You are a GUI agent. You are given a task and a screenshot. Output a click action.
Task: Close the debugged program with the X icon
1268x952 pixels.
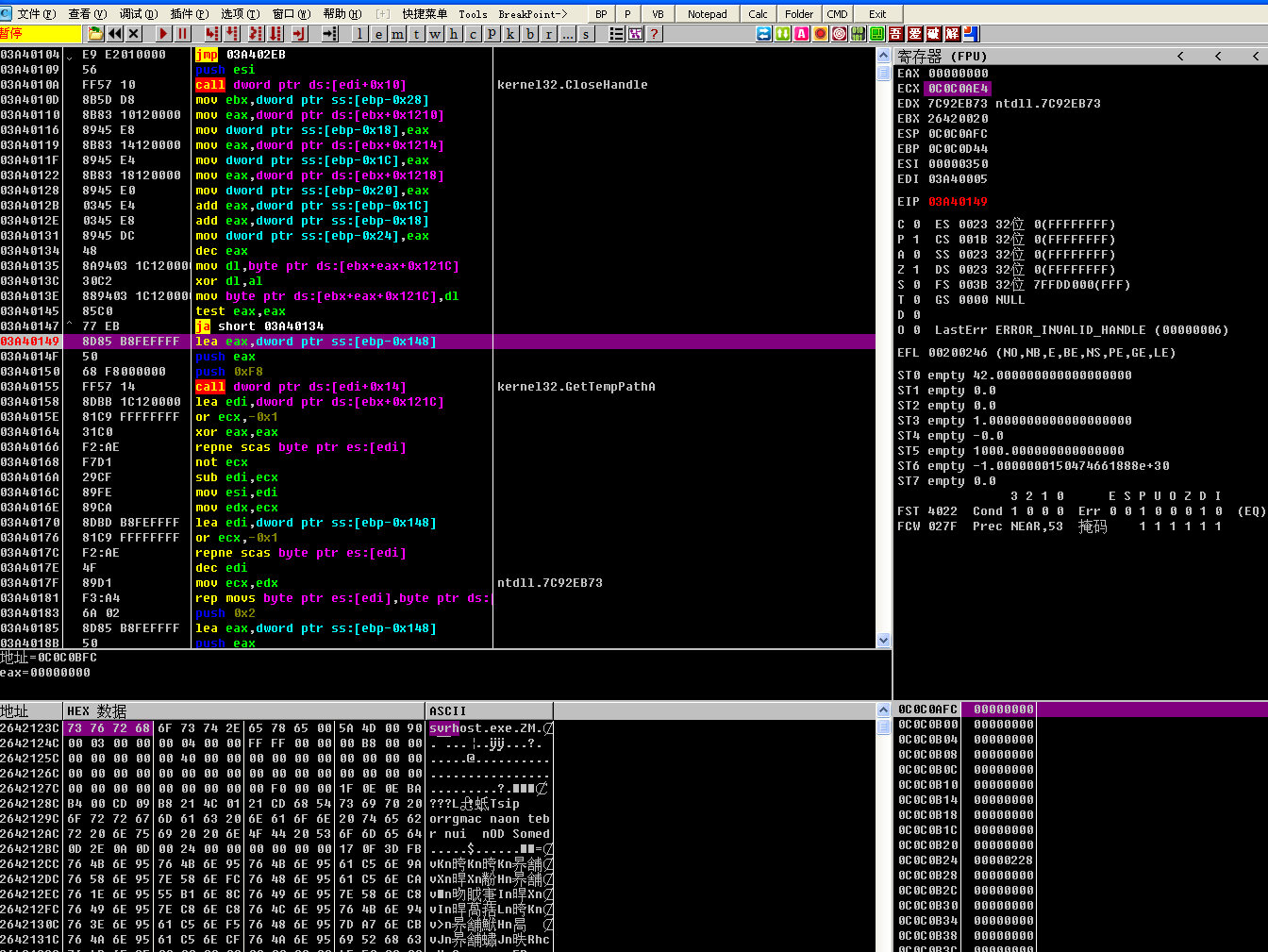coord(134,34)
